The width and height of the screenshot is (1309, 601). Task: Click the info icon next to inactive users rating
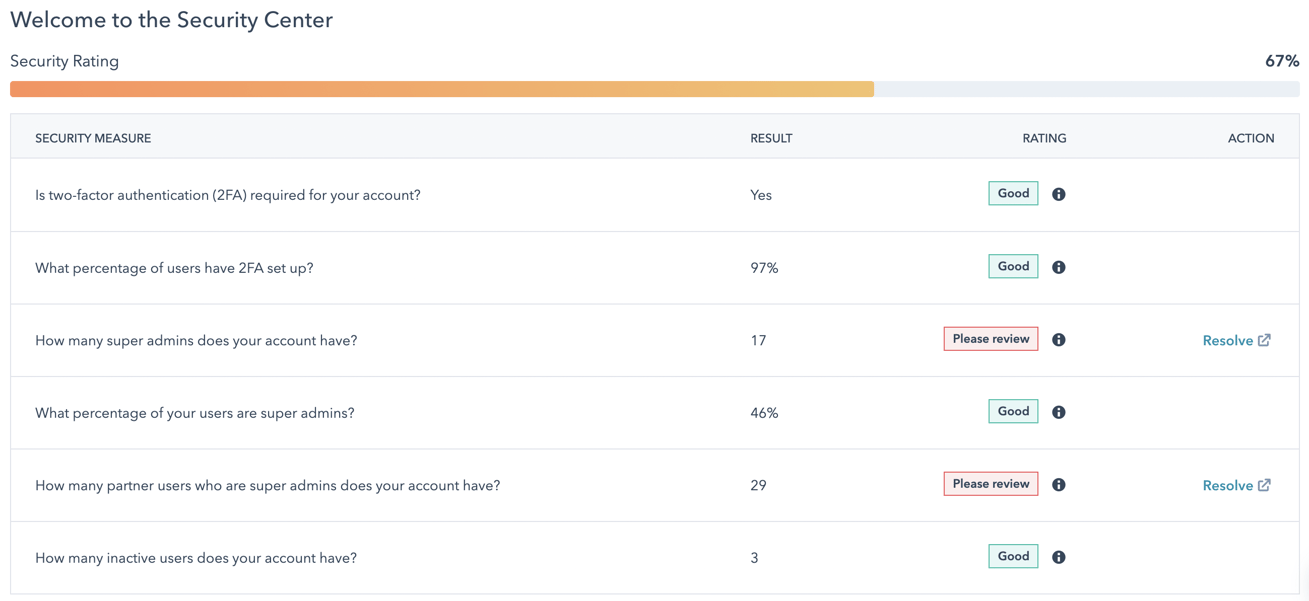coord(1058,556)
